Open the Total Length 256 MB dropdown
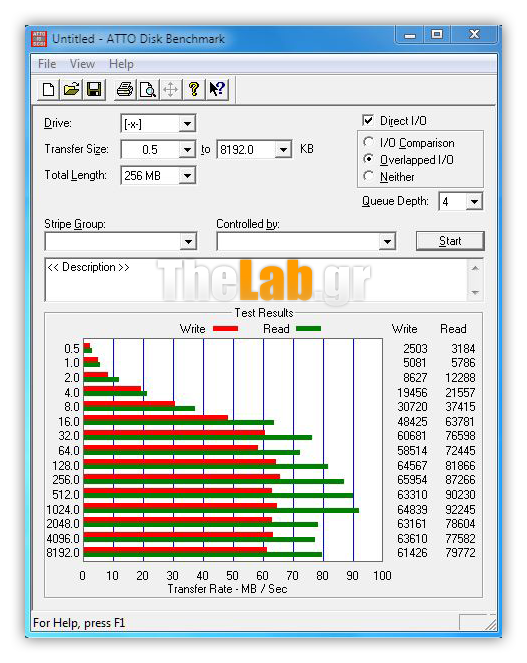 pos(187,175)
